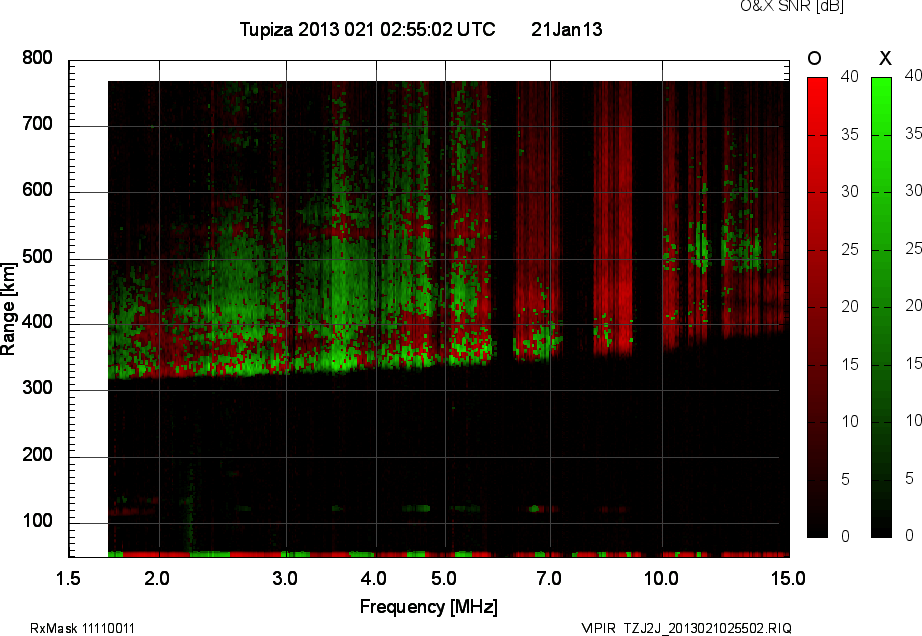Click the date label '21Jan13'
Screen dimensions: 922x636
tap(567, 29)
